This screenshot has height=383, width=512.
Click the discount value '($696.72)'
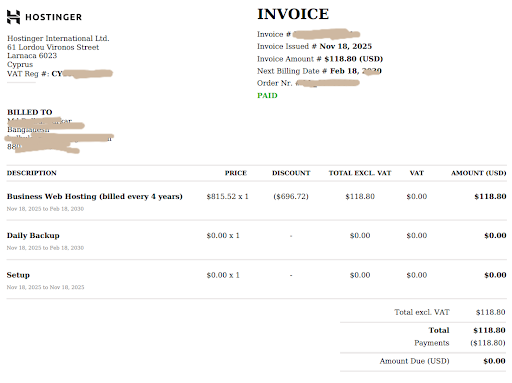tap(291, 196)
